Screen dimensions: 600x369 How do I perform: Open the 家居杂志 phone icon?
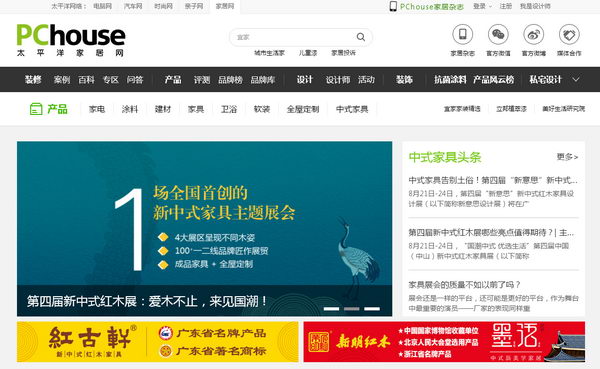[463, 34]
